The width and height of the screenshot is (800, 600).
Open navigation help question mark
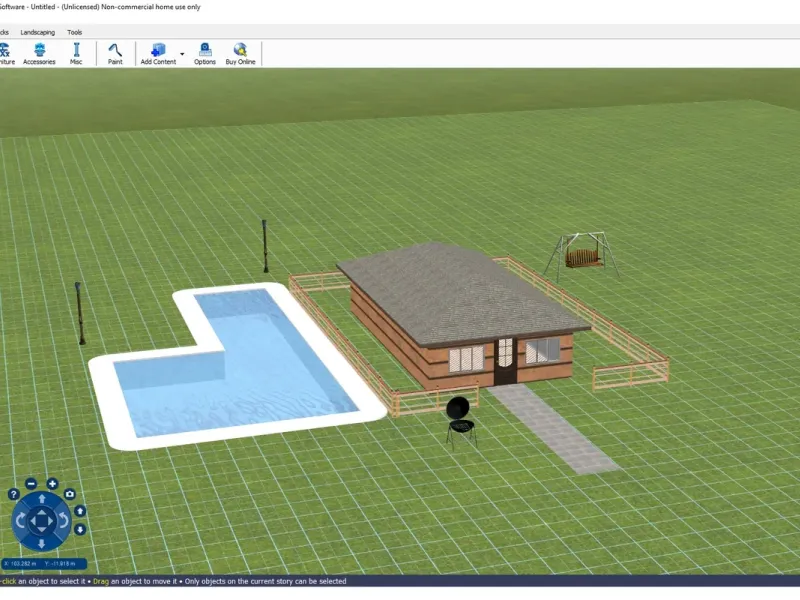[x=14, y=494]
